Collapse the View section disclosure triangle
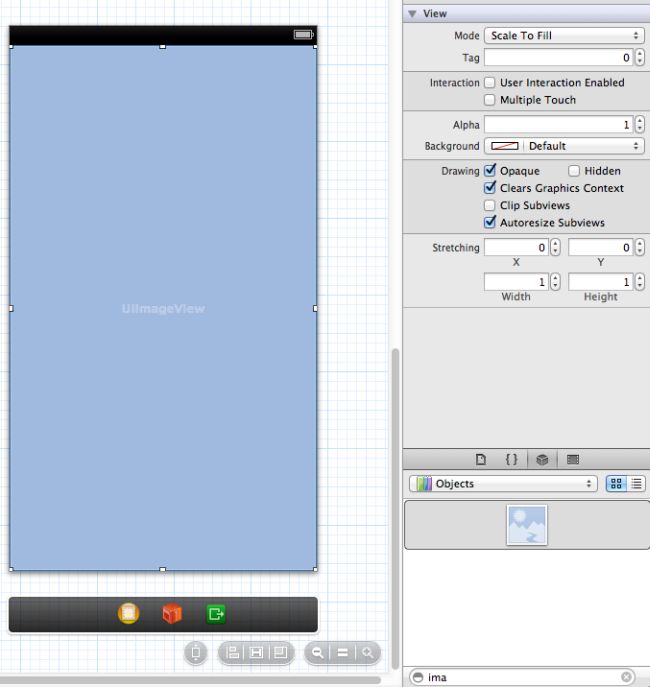 coord(412,14)
